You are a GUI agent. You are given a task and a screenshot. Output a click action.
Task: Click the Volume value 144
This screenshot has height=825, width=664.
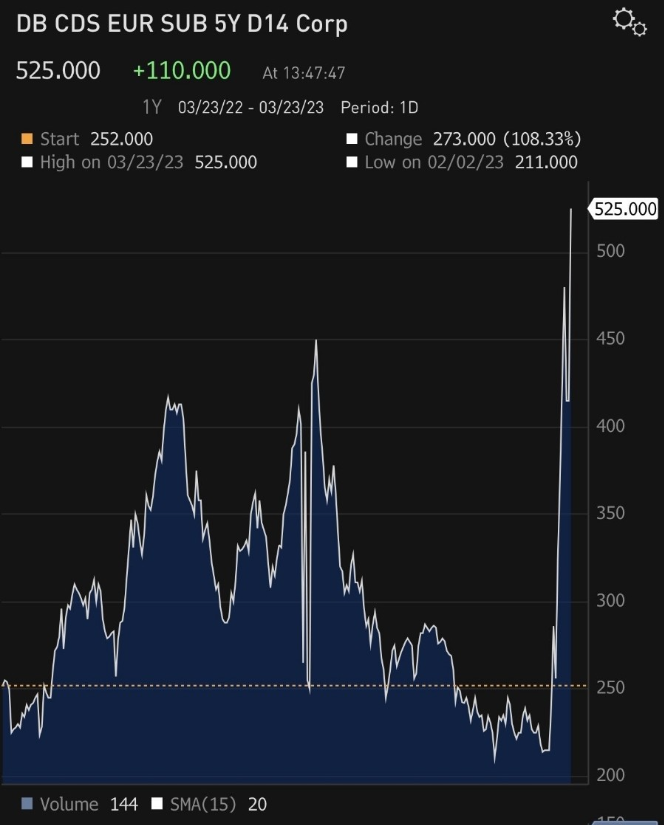pyautogui.click(x=124, y=804)
